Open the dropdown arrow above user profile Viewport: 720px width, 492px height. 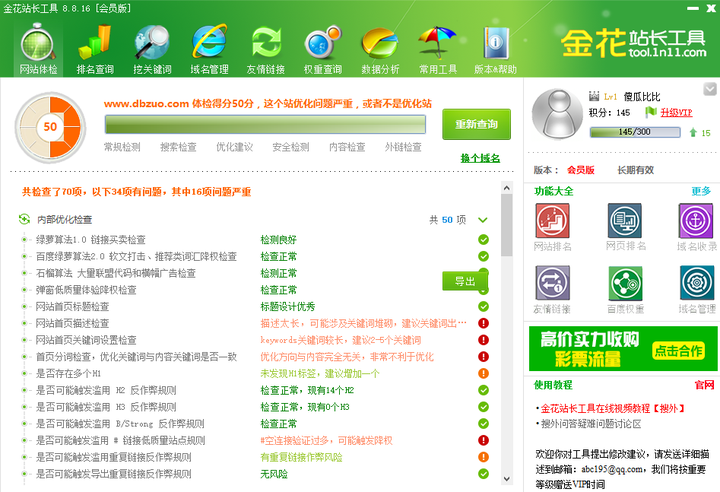point(710,89)
